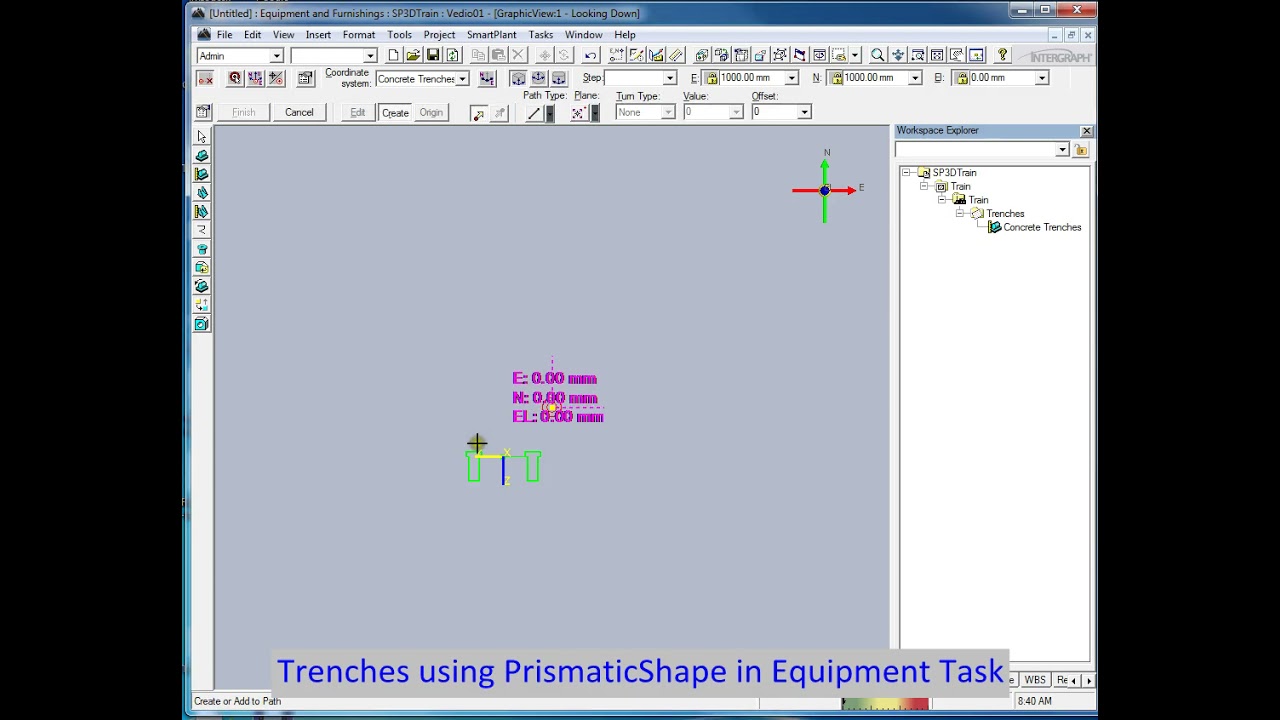Click the Cancel button
This screenshot has height=720, width=1280.
coord(299,113)
